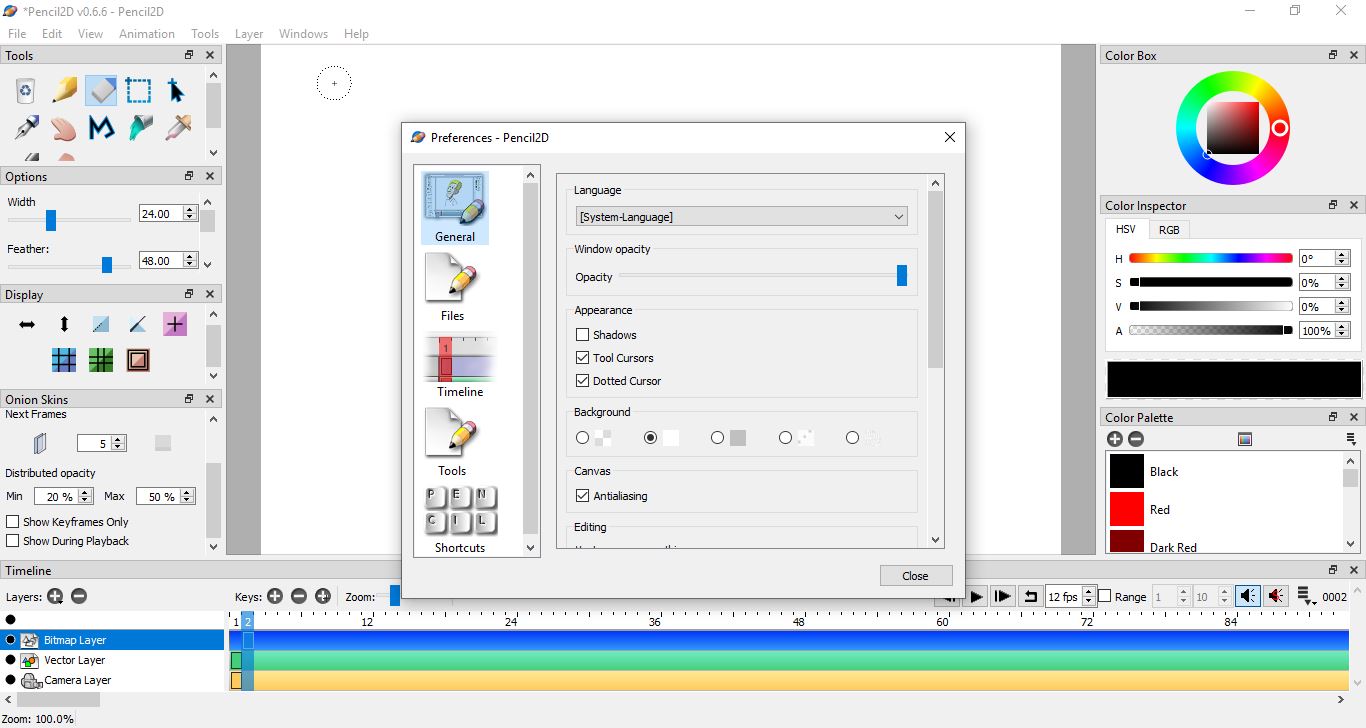Duplicate the current keyframe
Viewport: 1366px width, 728px height.
[x=323, y=596]
